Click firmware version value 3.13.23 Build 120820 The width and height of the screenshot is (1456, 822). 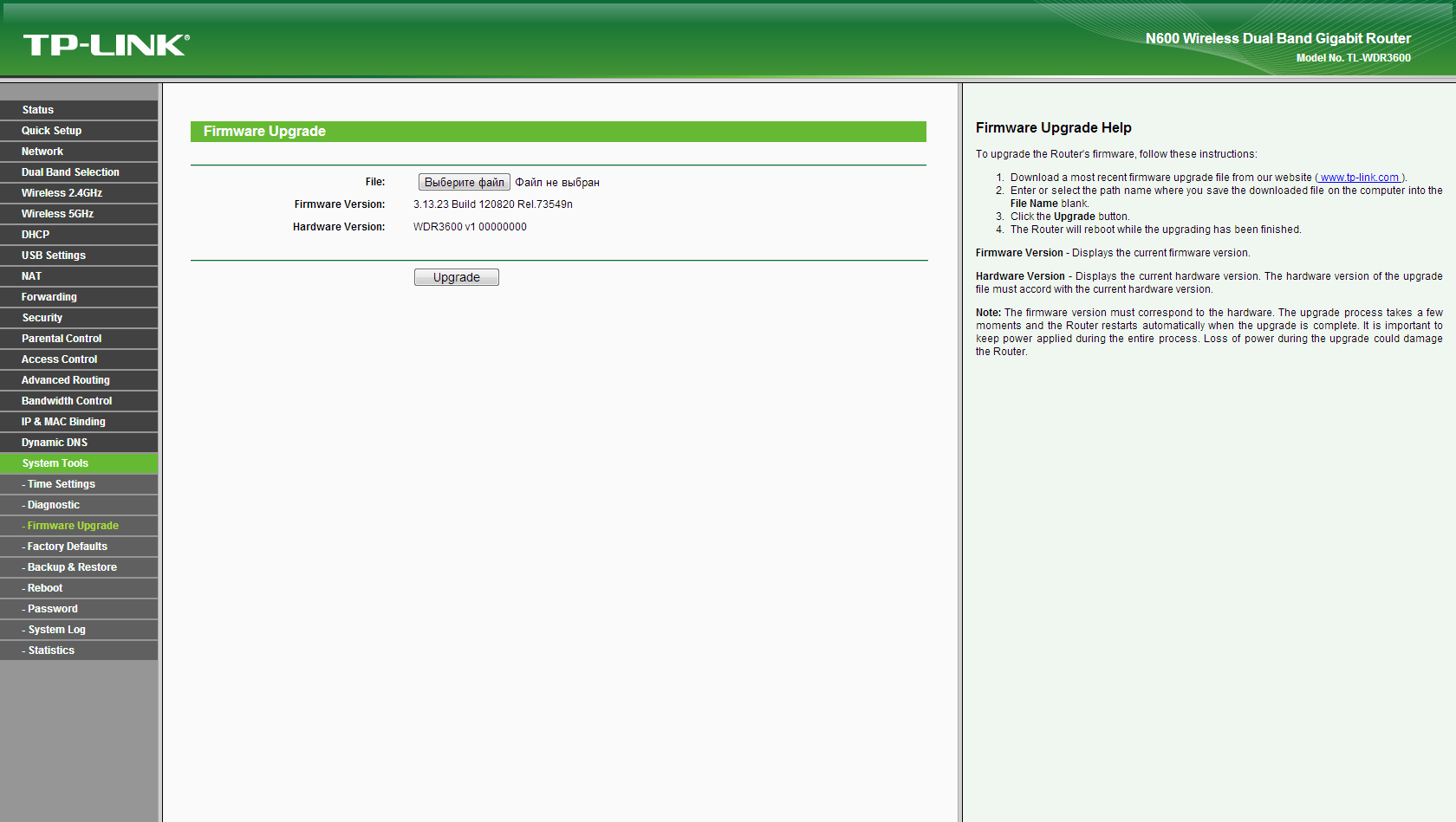tap(492, 204)
